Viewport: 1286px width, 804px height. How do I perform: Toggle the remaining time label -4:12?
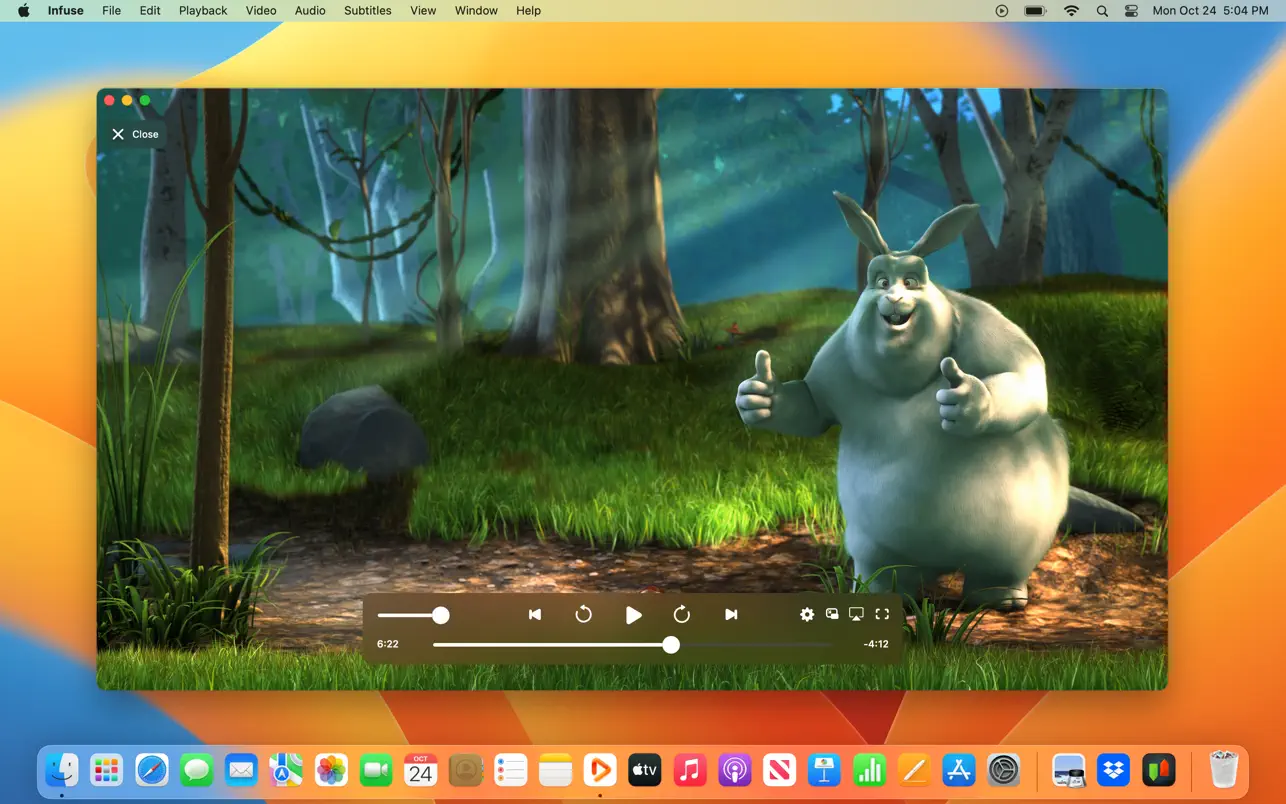point(876,644)
